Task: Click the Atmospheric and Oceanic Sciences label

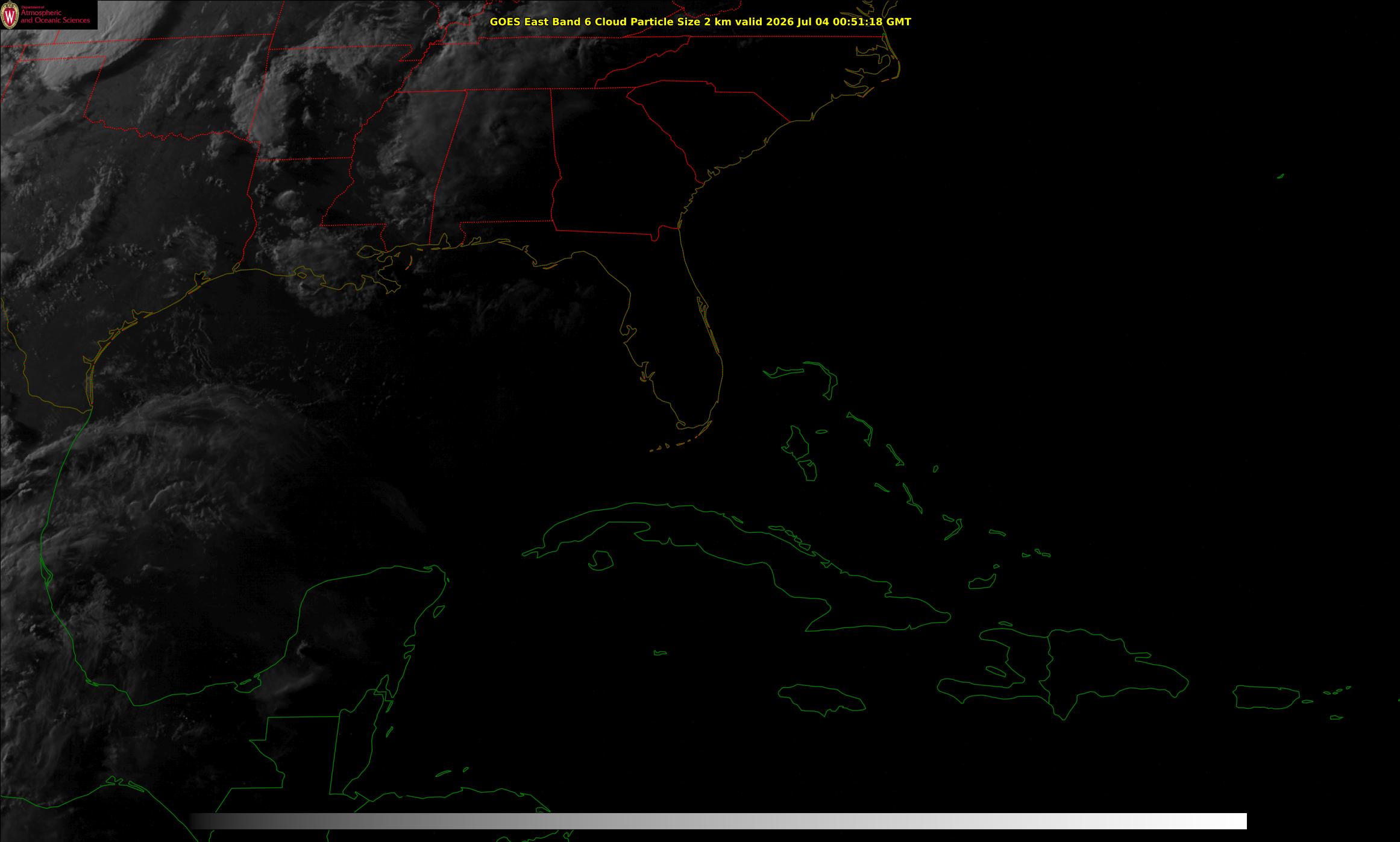Action: [x=55, y=16]
